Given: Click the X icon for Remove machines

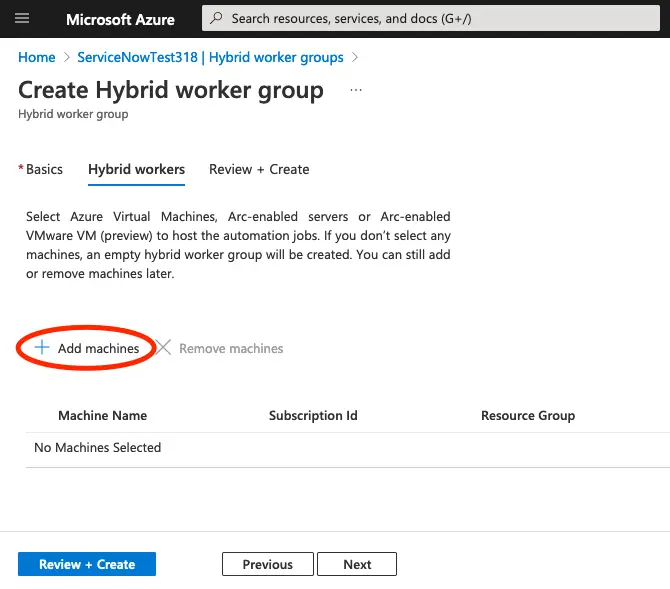Looking at the screenshot, I should pyautogui.click(x=163, y=348).
